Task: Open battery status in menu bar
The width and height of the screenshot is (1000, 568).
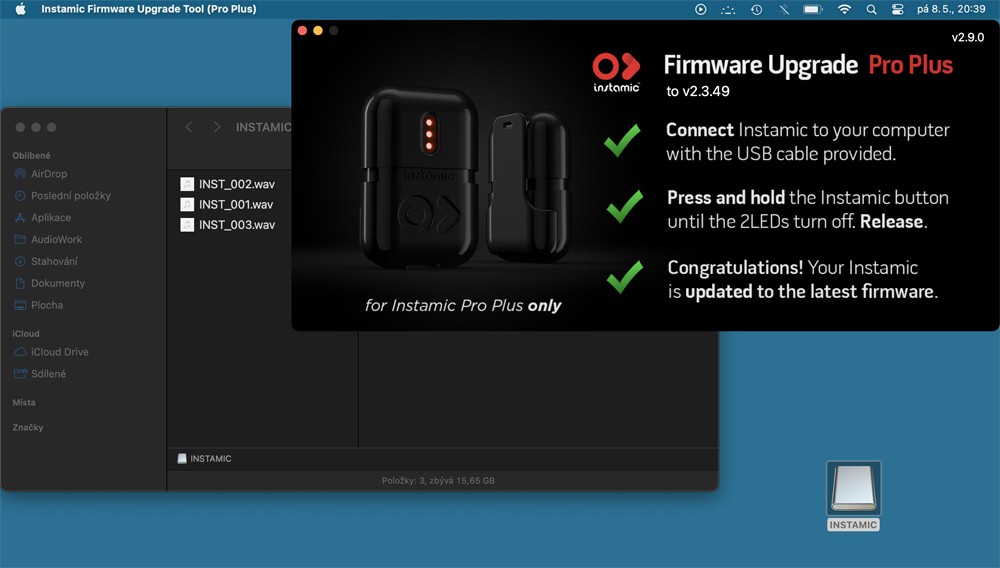Action: click(x=812, y=9)
